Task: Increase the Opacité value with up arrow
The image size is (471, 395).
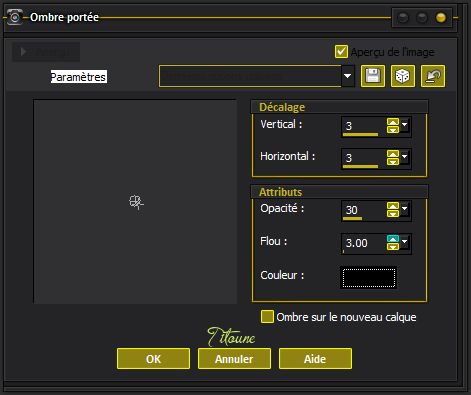Action: (x=393, y=206)
